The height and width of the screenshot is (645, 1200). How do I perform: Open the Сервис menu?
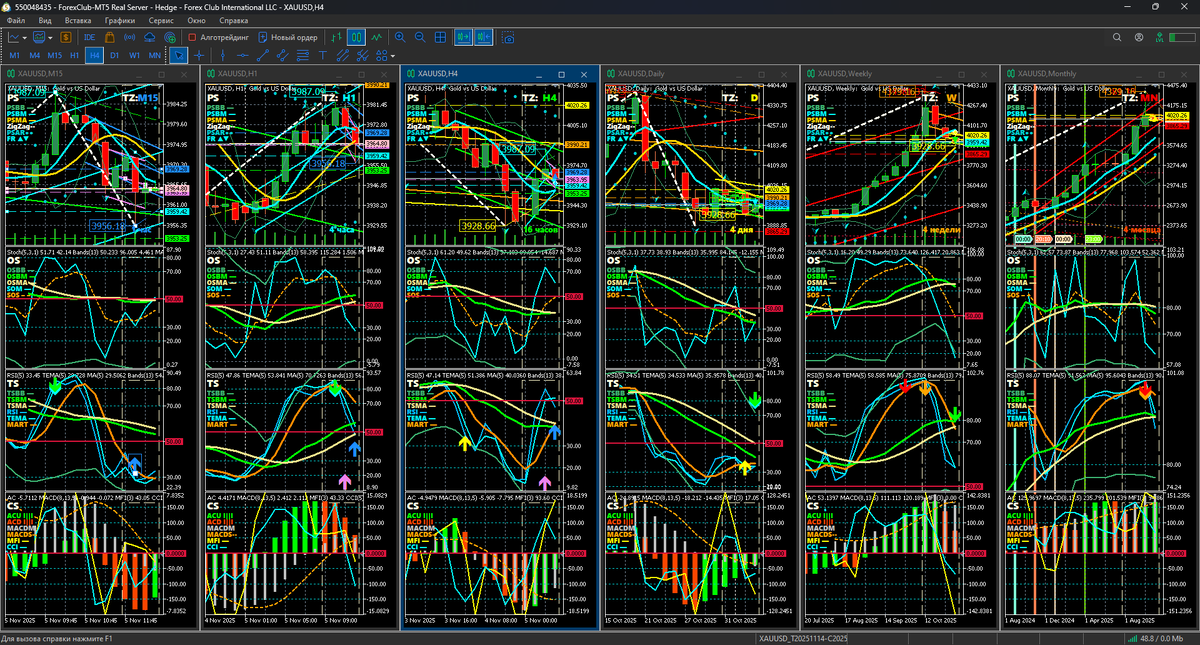point(160,20)
